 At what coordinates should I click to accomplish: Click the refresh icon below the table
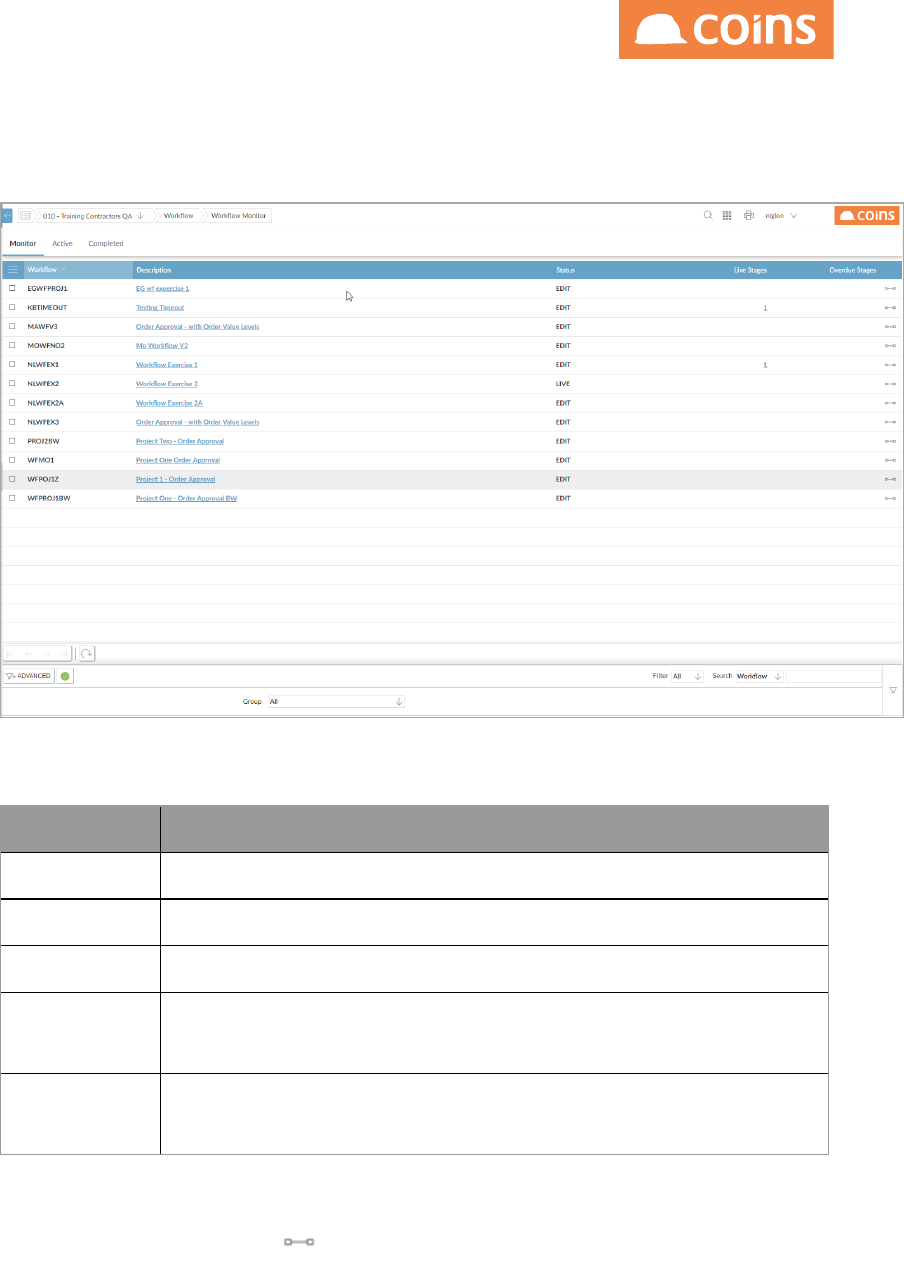(87, 653)
